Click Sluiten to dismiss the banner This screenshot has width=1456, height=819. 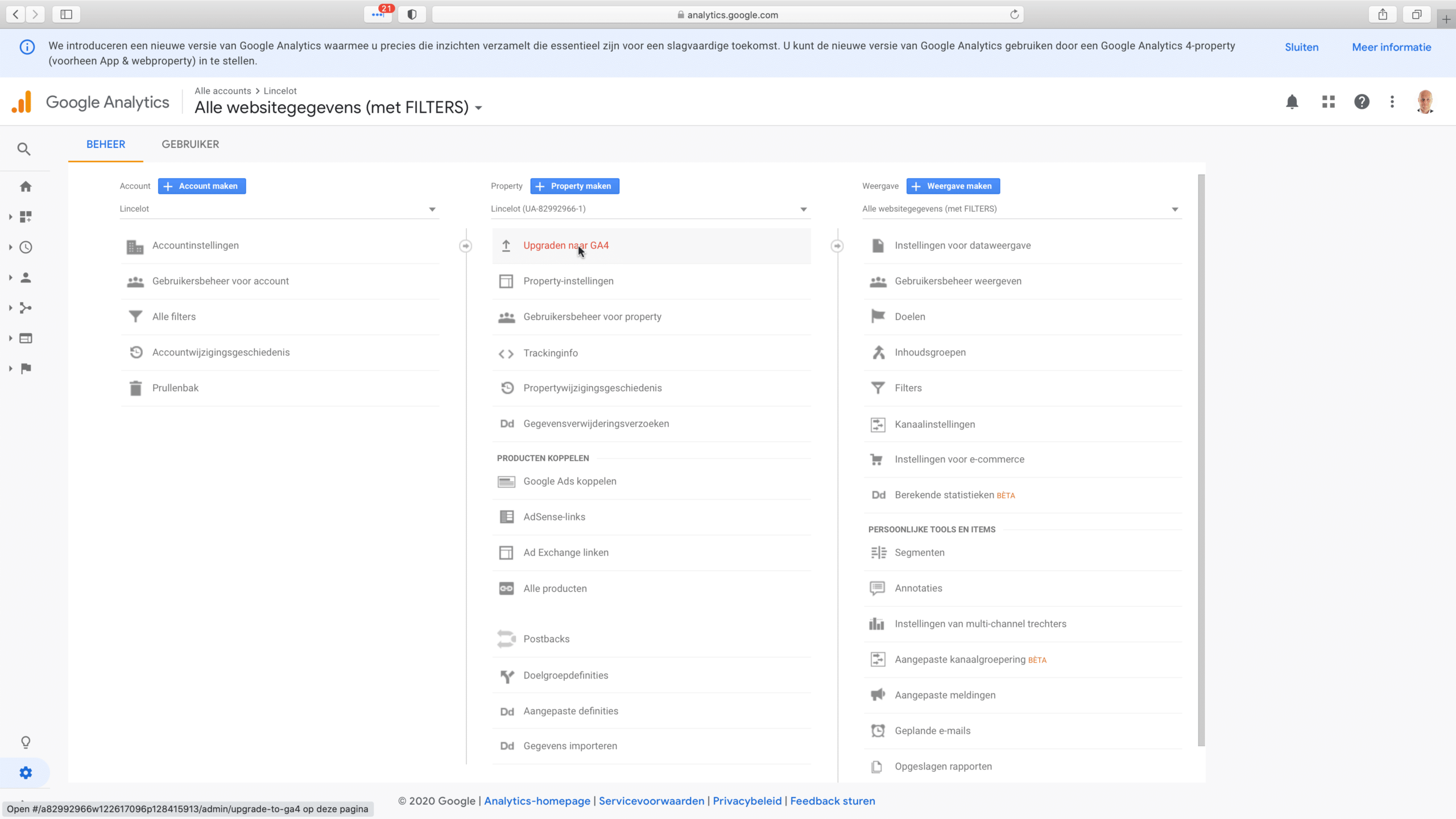[1301, 47]
